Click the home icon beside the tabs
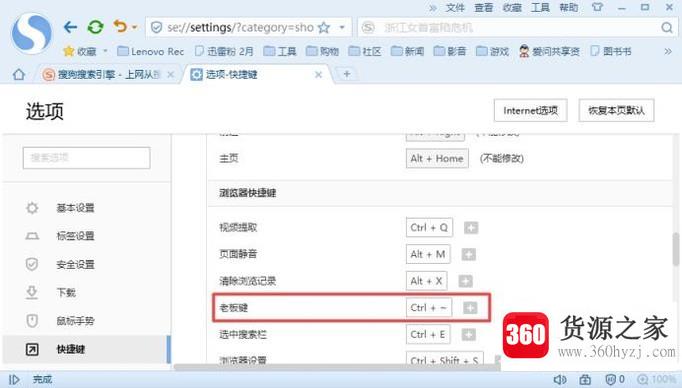The image size is (682, 388). coord(19,74)
